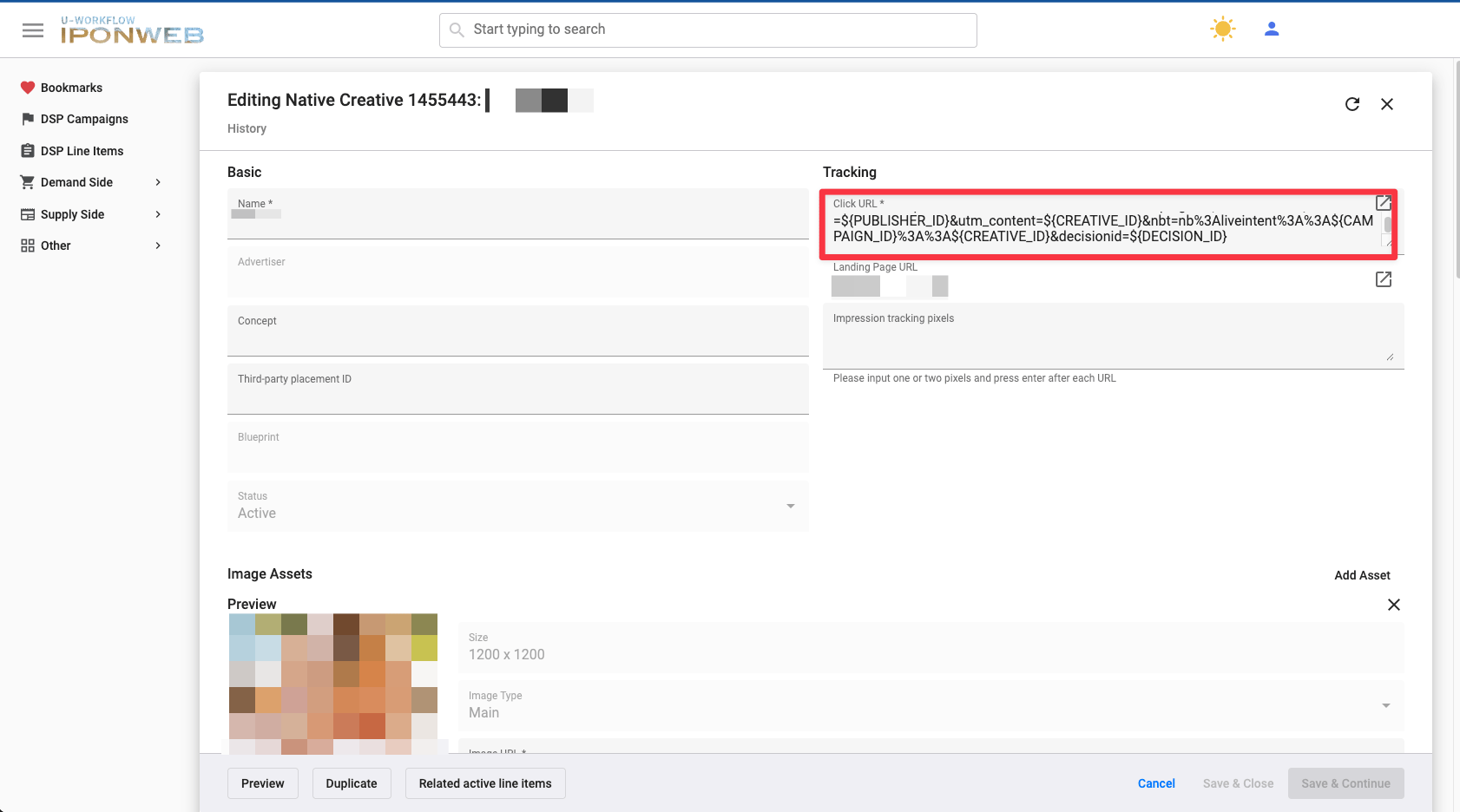Screen dimensions: 1460x812
Task: Focus the Start typing to search field
Action: [708, 30]
